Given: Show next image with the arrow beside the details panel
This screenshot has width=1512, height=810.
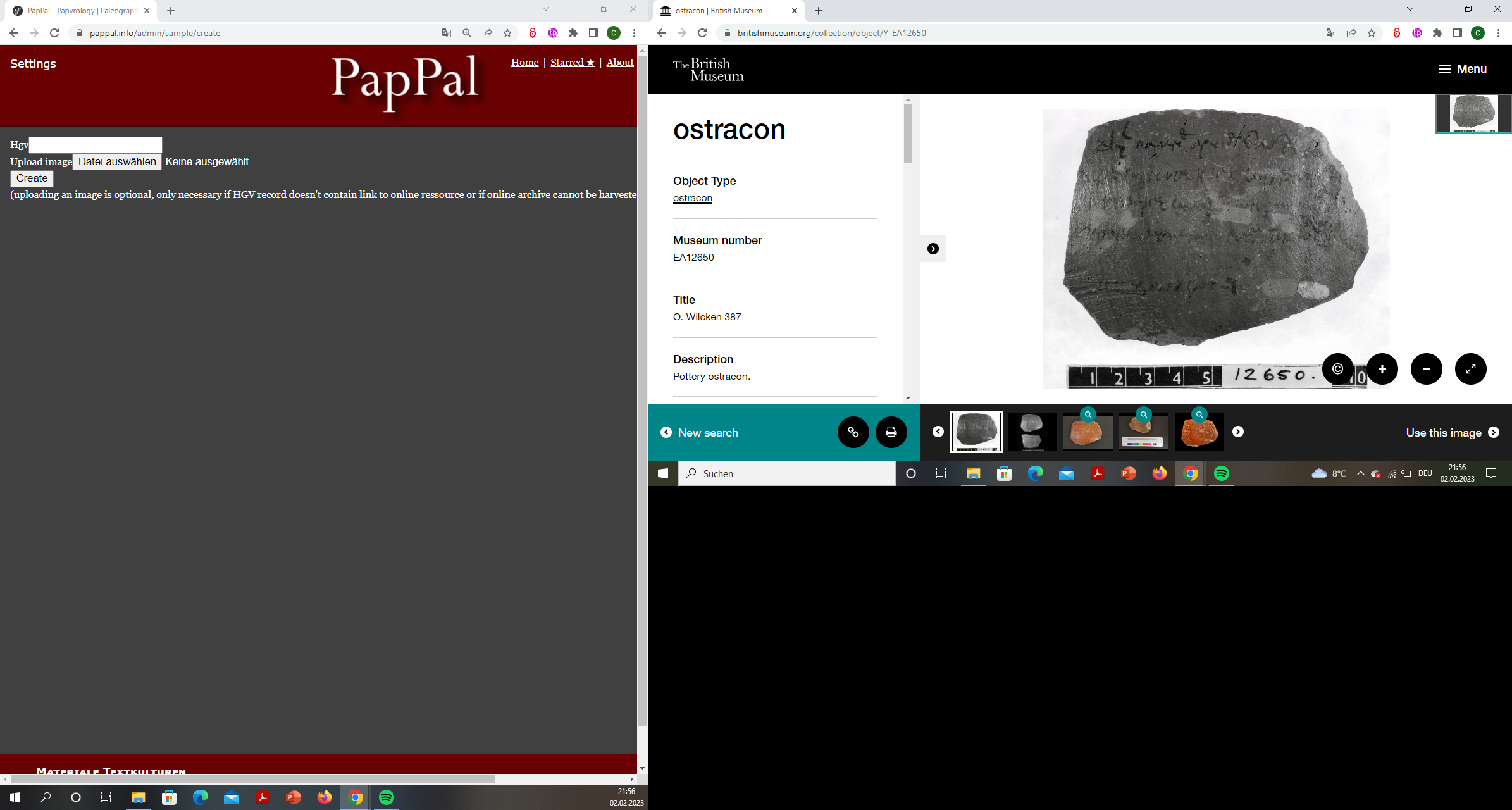Looking at the screenshot, I should (x=933, y=249).
